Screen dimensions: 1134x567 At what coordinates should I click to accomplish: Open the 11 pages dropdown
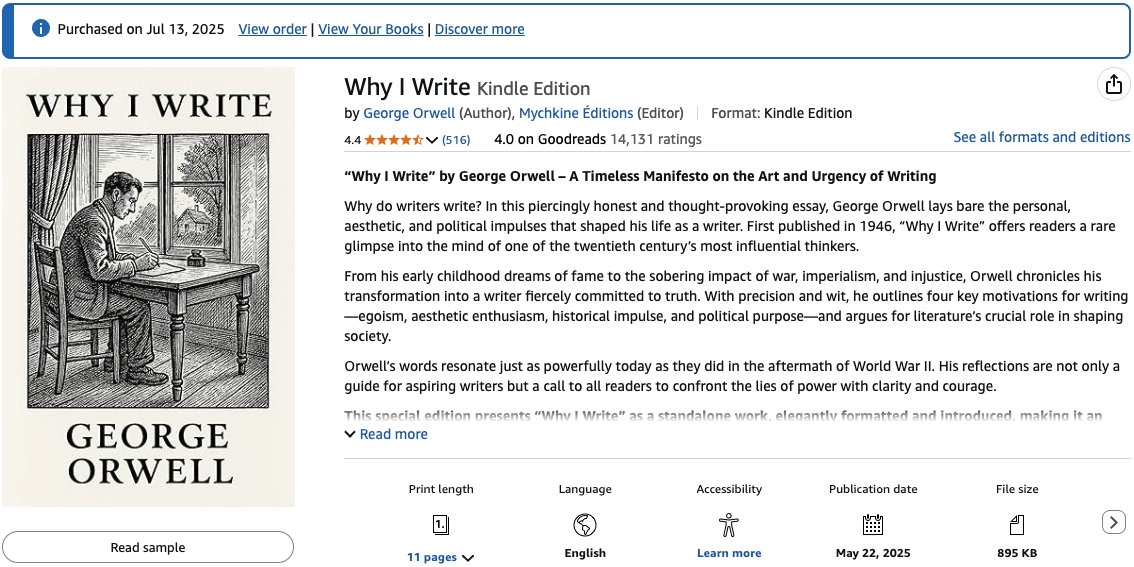pos(440,557)
